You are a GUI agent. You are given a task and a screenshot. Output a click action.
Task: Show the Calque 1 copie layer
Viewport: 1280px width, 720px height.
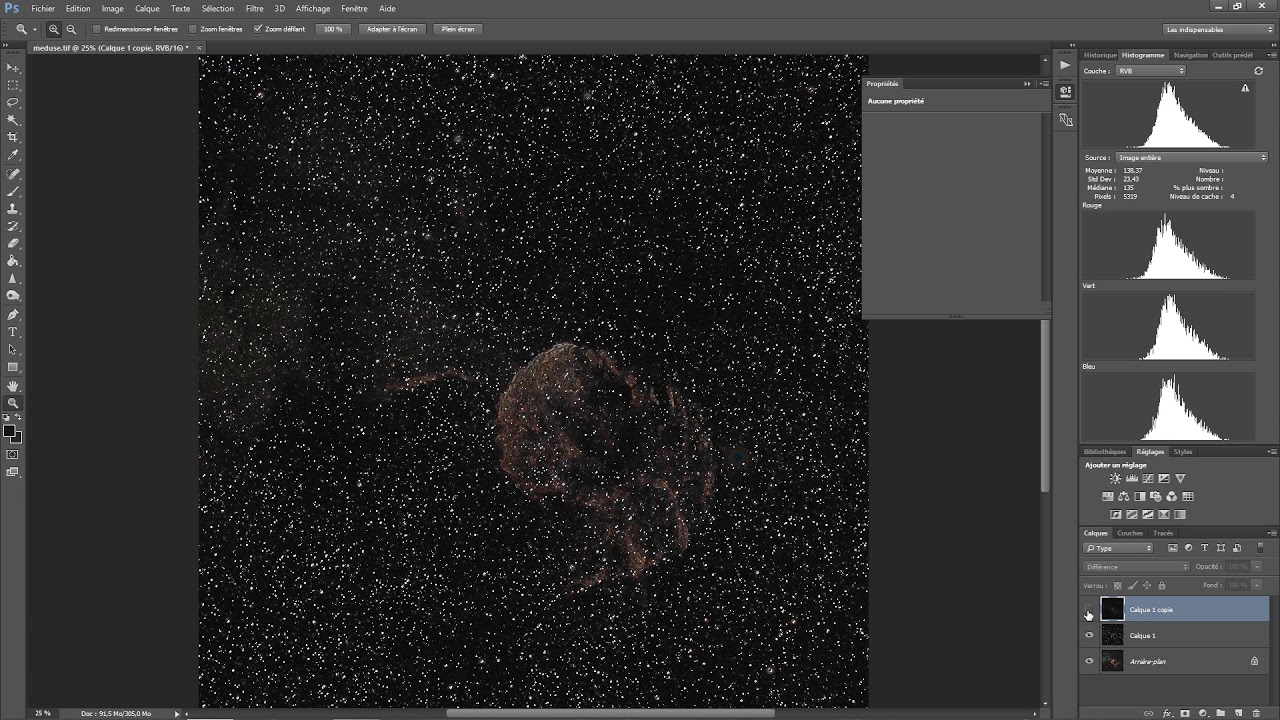(1089, 609)
